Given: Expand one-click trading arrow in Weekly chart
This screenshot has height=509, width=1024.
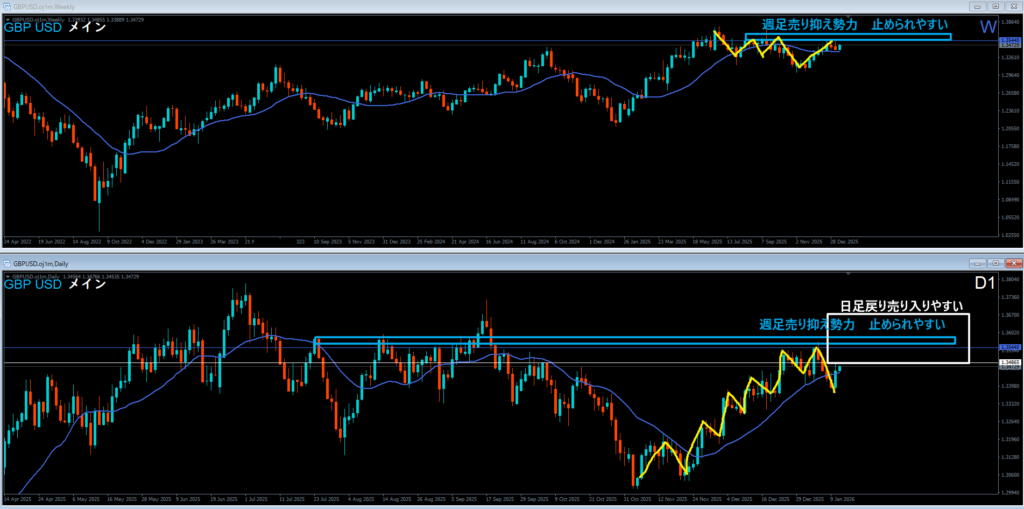Looking at the screenshot, I should coord(7,20).
